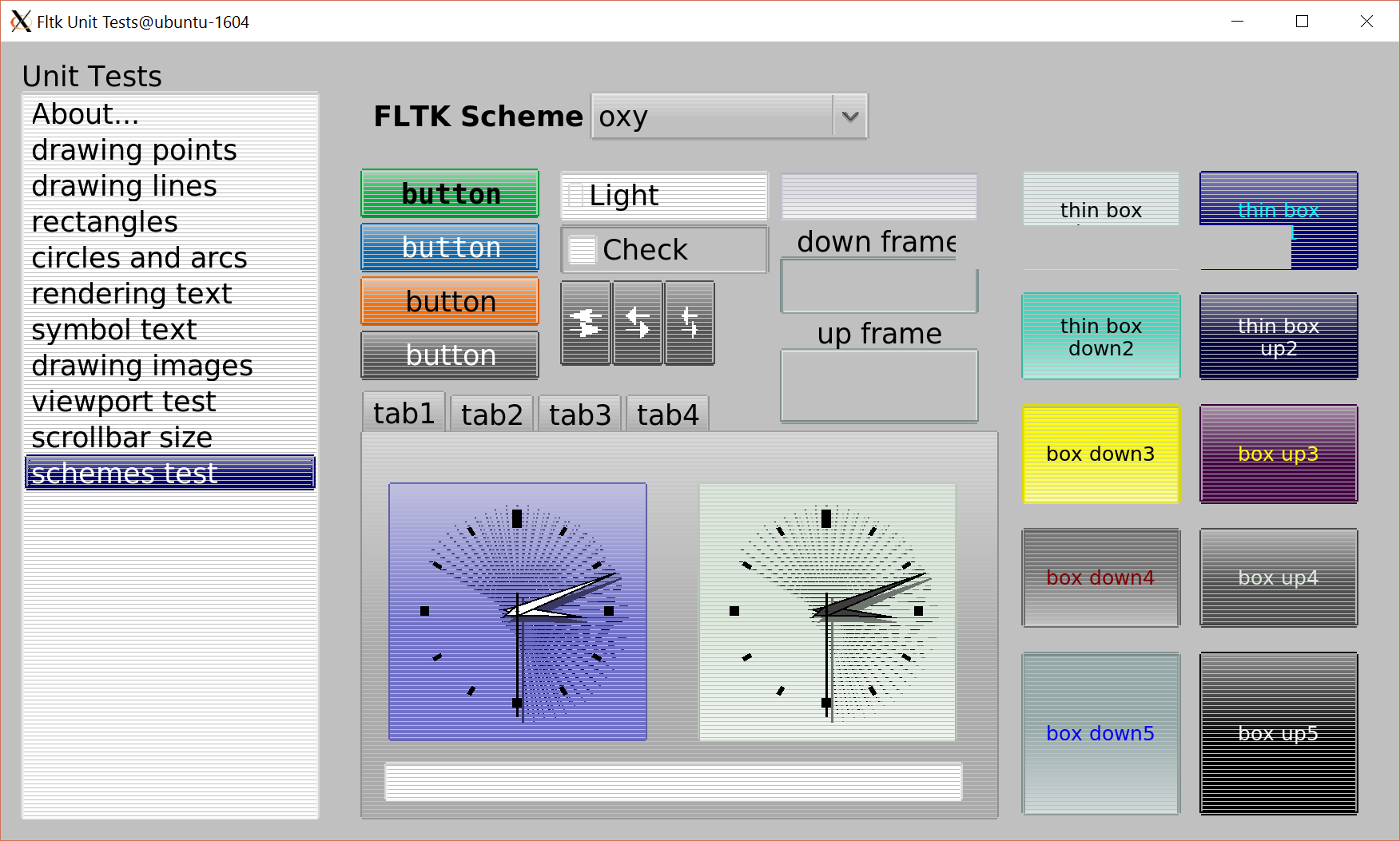Click the lavender box above down frame
The width and height of the screenshot is (1400, 841).
[879, 196]
